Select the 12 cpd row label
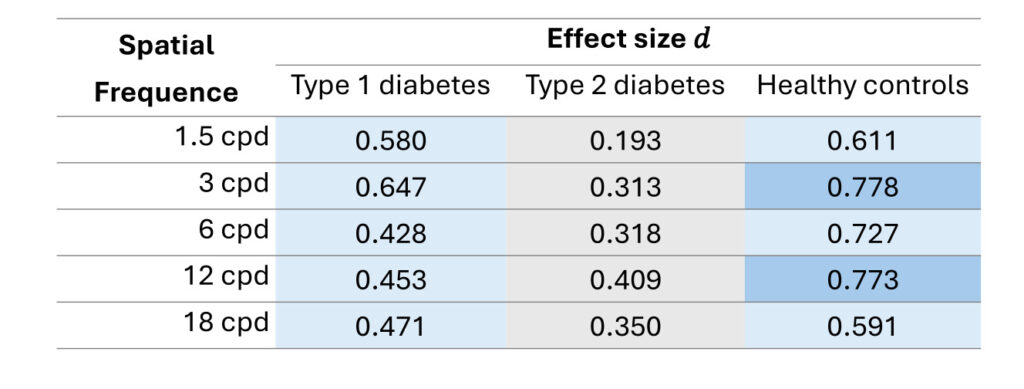Image resolution: width=1024 pixels, height=389 pixels. coord(226,277)
